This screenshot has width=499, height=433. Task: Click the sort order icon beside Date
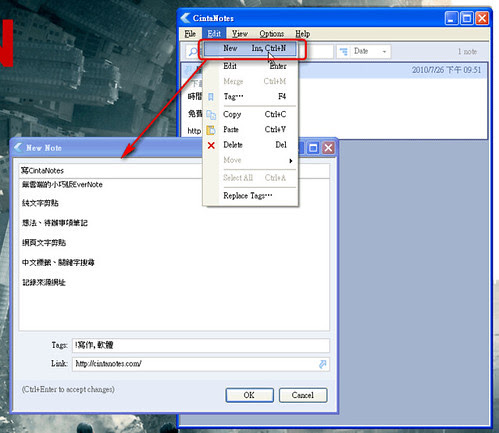343,52
